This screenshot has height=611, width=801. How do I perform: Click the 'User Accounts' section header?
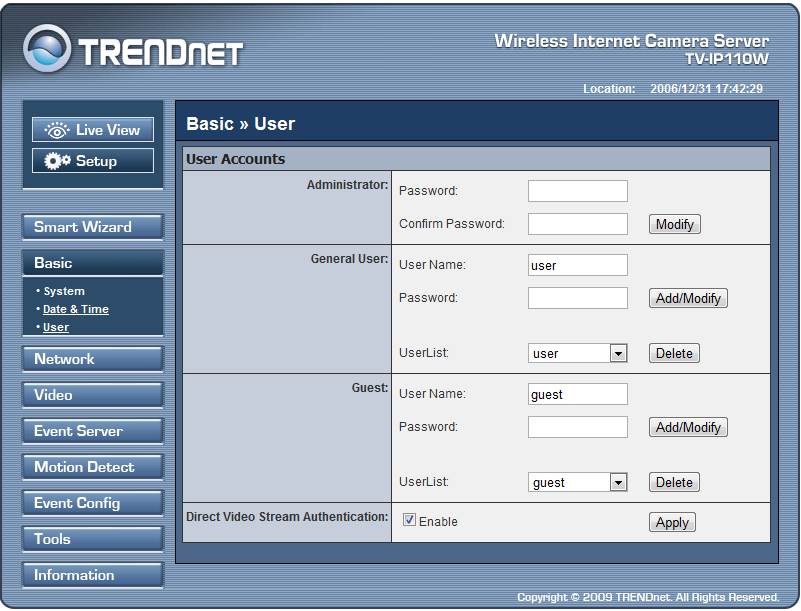pos(235,159)
